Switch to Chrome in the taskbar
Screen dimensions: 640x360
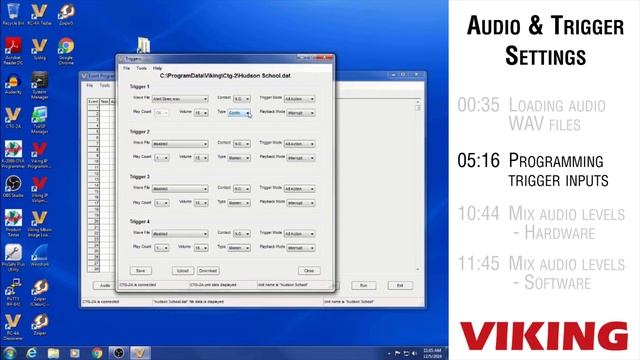(x=97, y=353)
